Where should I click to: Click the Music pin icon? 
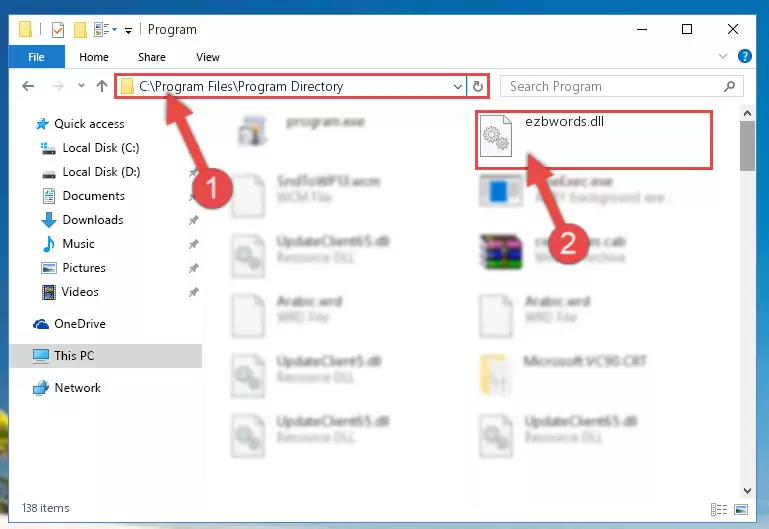194,244
